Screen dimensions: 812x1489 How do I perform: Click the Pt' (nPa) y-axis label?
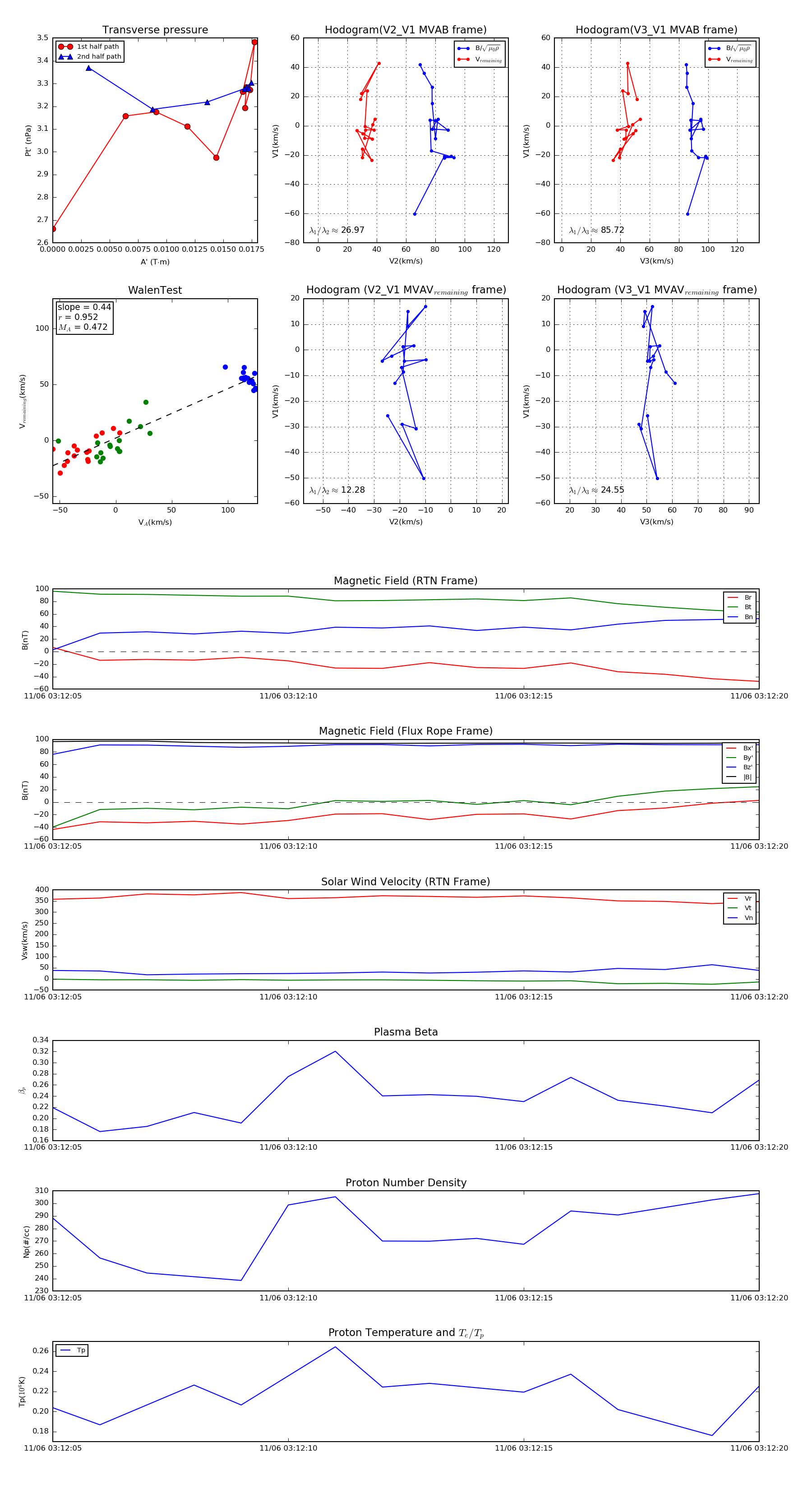pyautogui.click(x=28, y=140)
